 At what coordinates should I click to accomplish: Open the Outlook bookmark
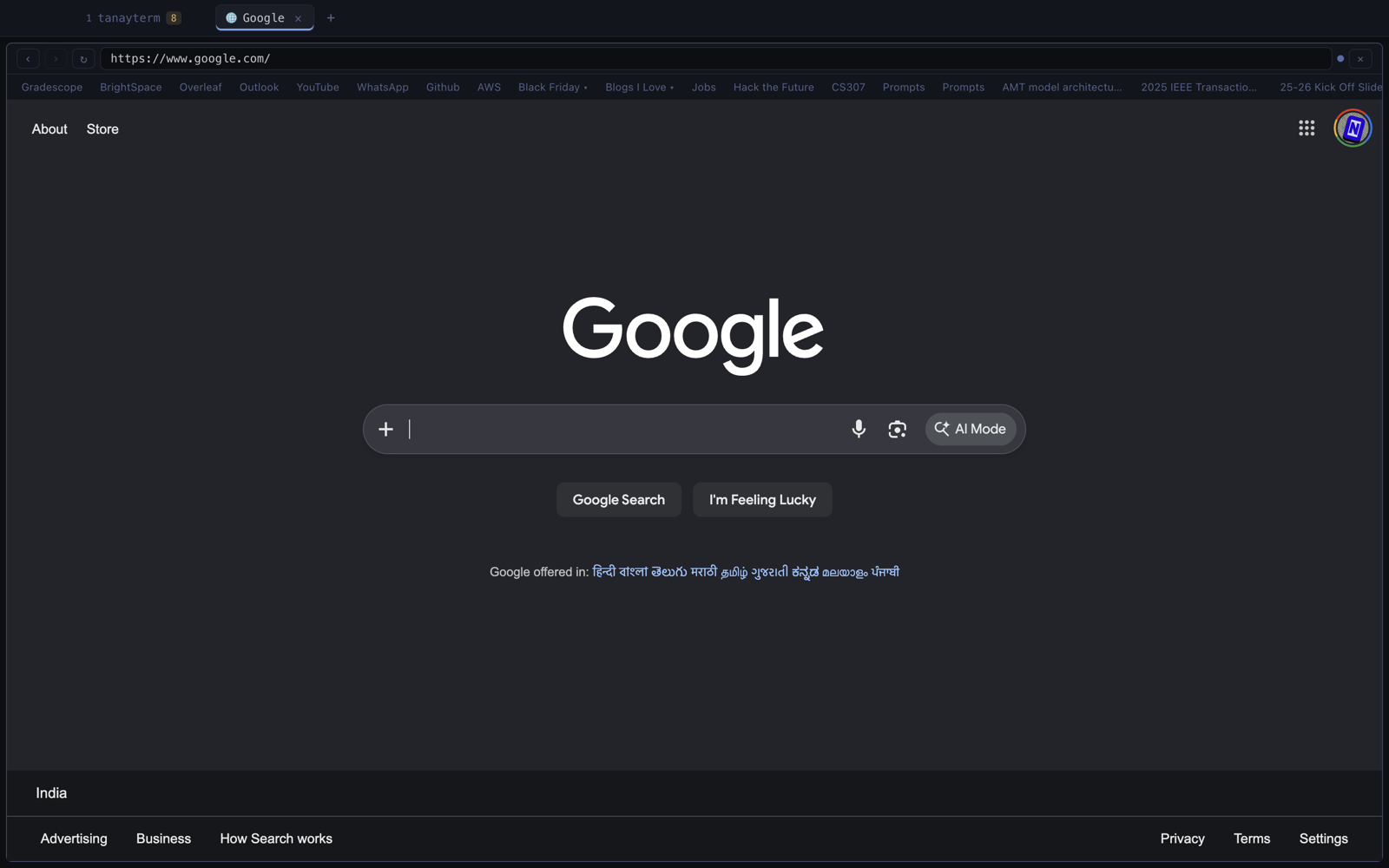coord(259,88)
